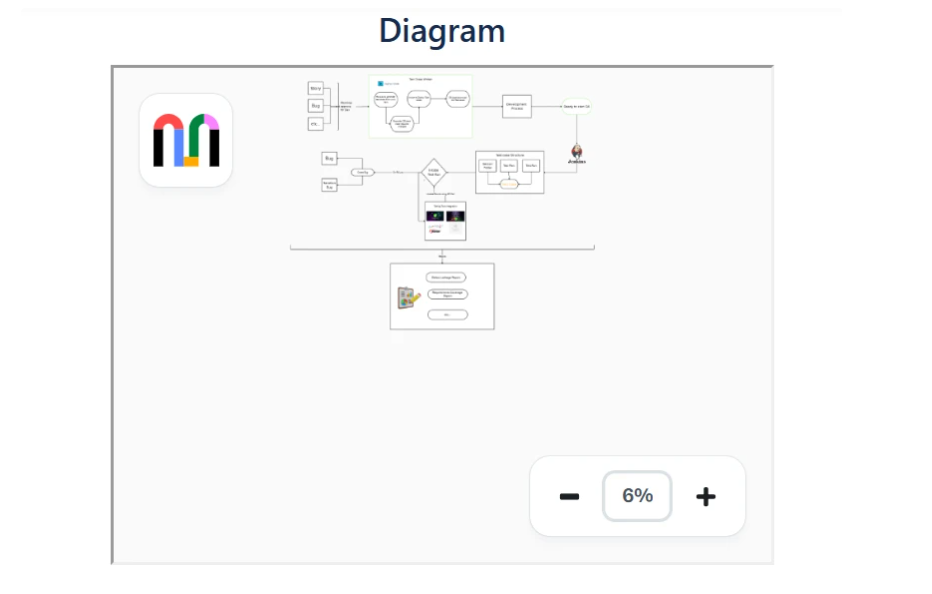Select the right screenshot thumbnail in the integration box
The width and height of the screenshot is (932, 594).
455,218
